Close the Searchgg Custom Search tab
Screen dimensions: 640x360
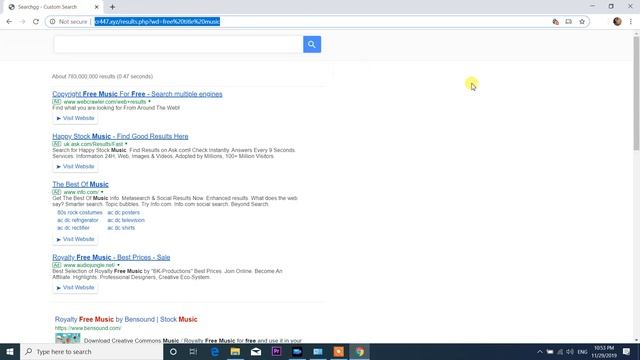click(97, 7)
